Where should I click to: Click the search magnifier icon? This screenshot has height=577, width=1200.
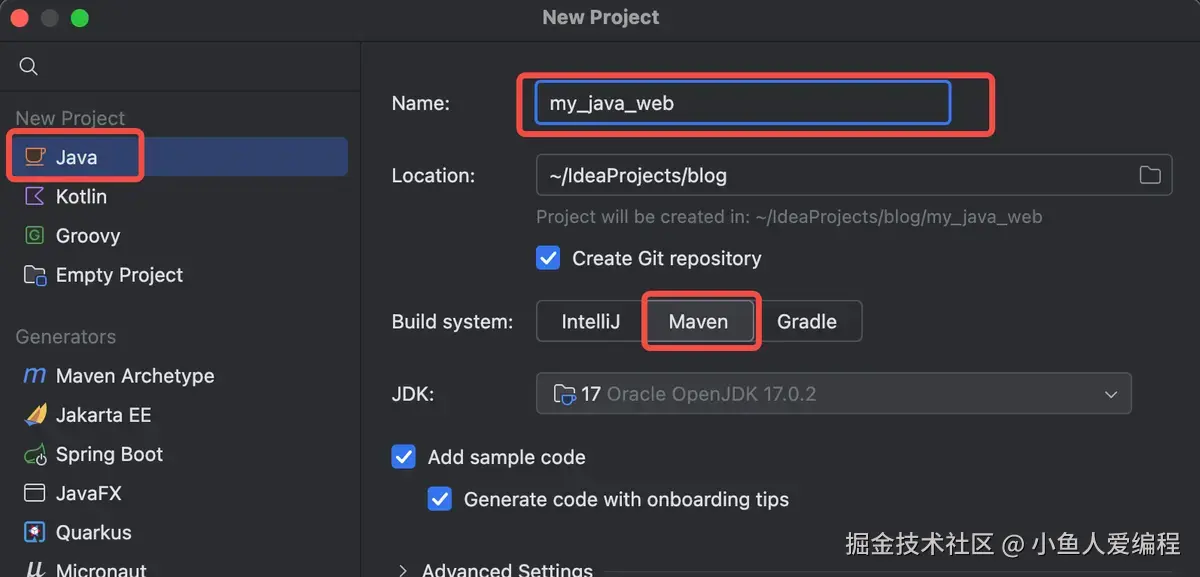point(29,66)
